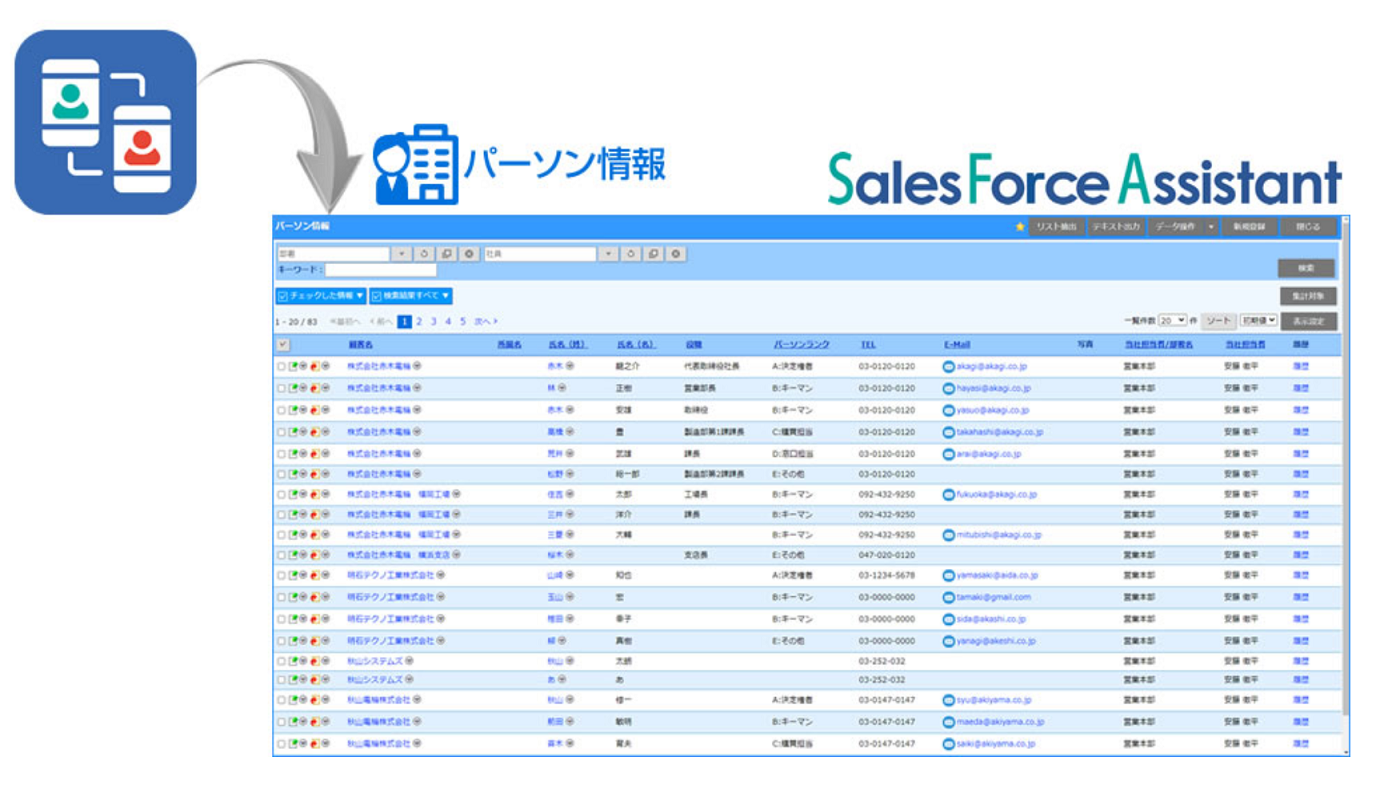Click the copy icon beside the 社員 field

653,254
